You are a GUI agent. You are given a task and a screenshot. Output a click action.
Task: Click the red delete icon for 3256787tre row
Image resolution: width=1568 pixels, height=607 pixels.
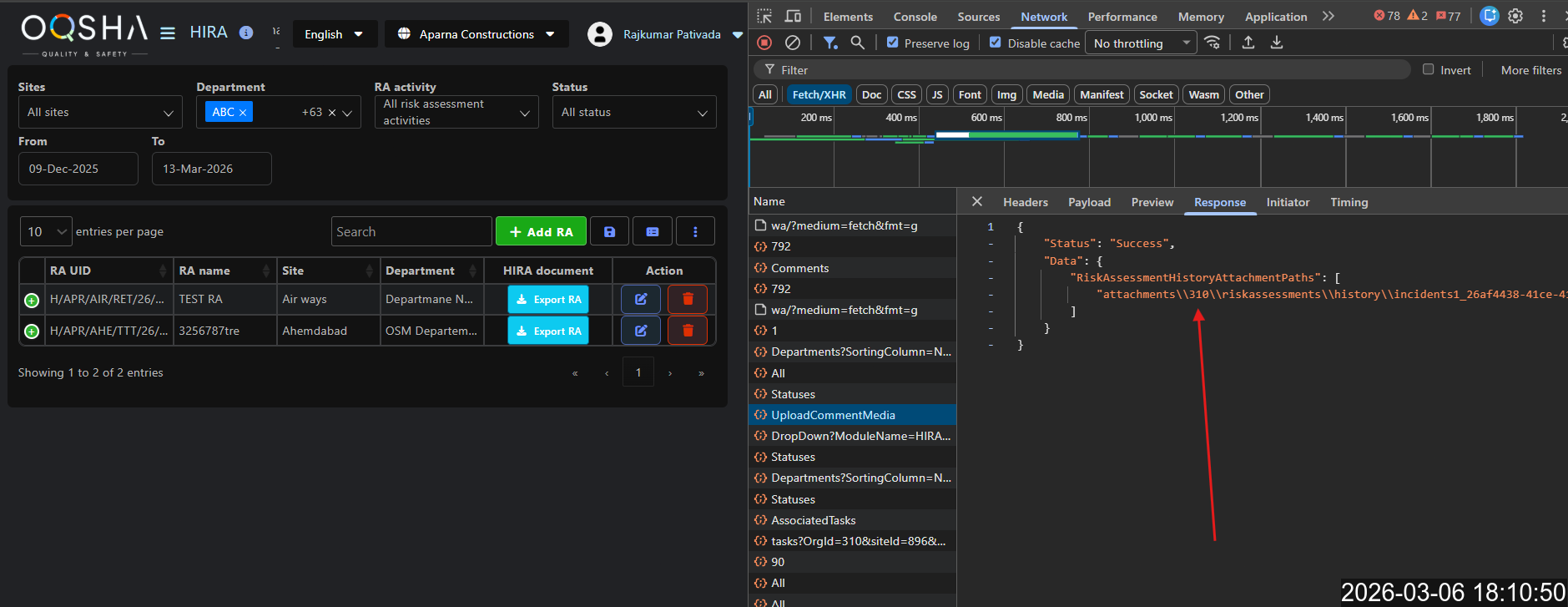pyautogui.click(x=688, y=331)
